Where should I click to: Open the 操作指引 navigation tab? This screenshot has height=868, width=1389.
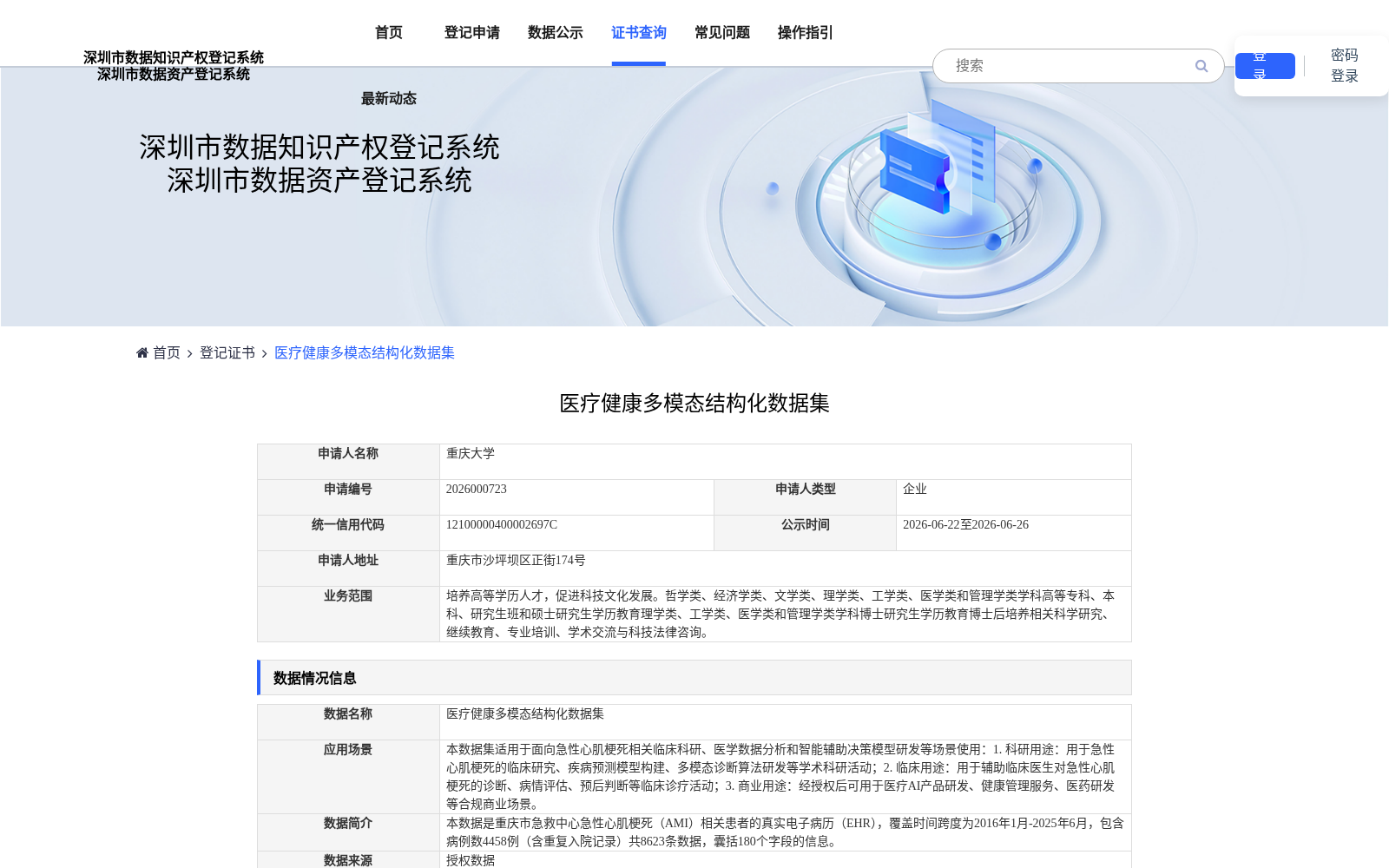(806, 33)
